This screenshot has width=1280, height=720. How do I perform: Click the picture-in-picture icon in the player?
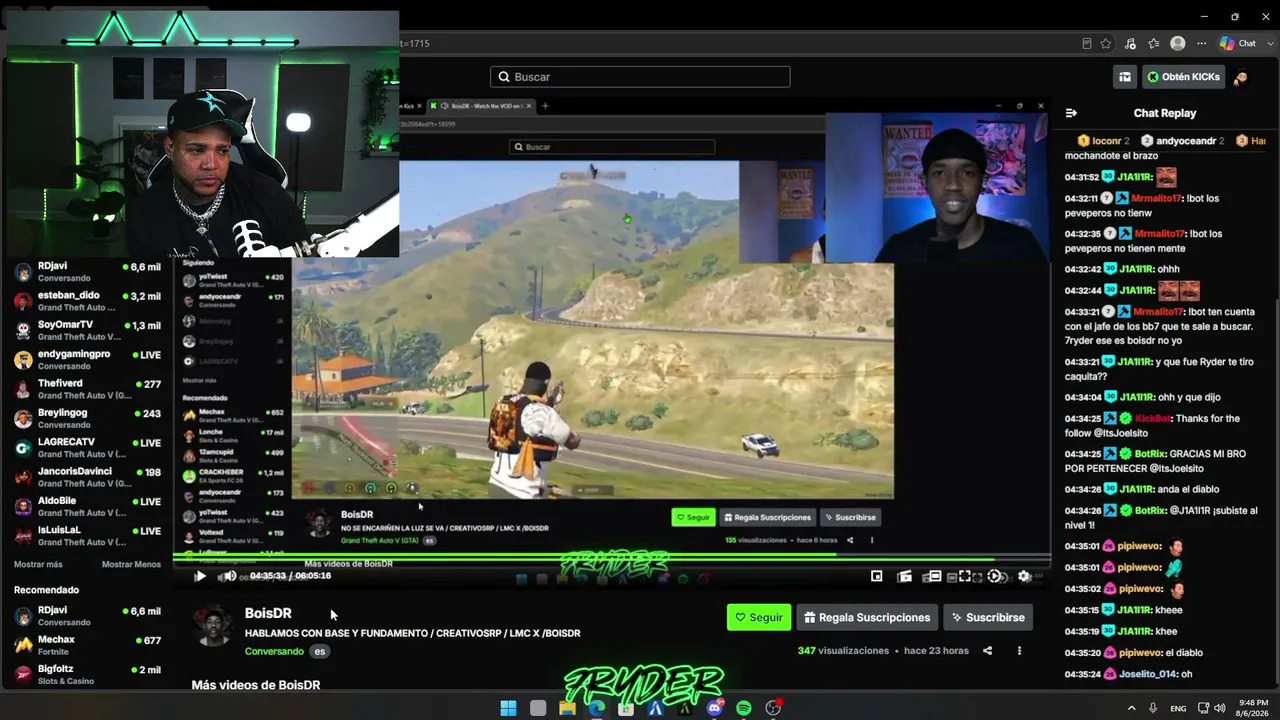point(877,576)
